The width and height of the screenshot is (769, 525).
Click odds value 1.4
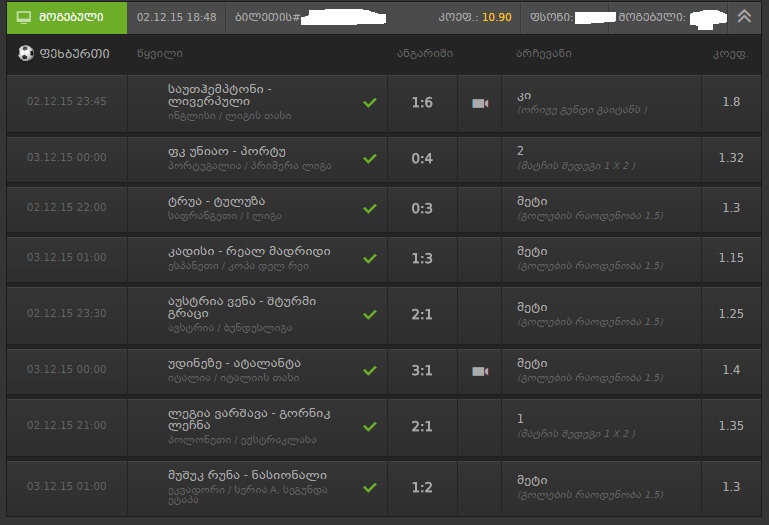(x=731, y=369)
